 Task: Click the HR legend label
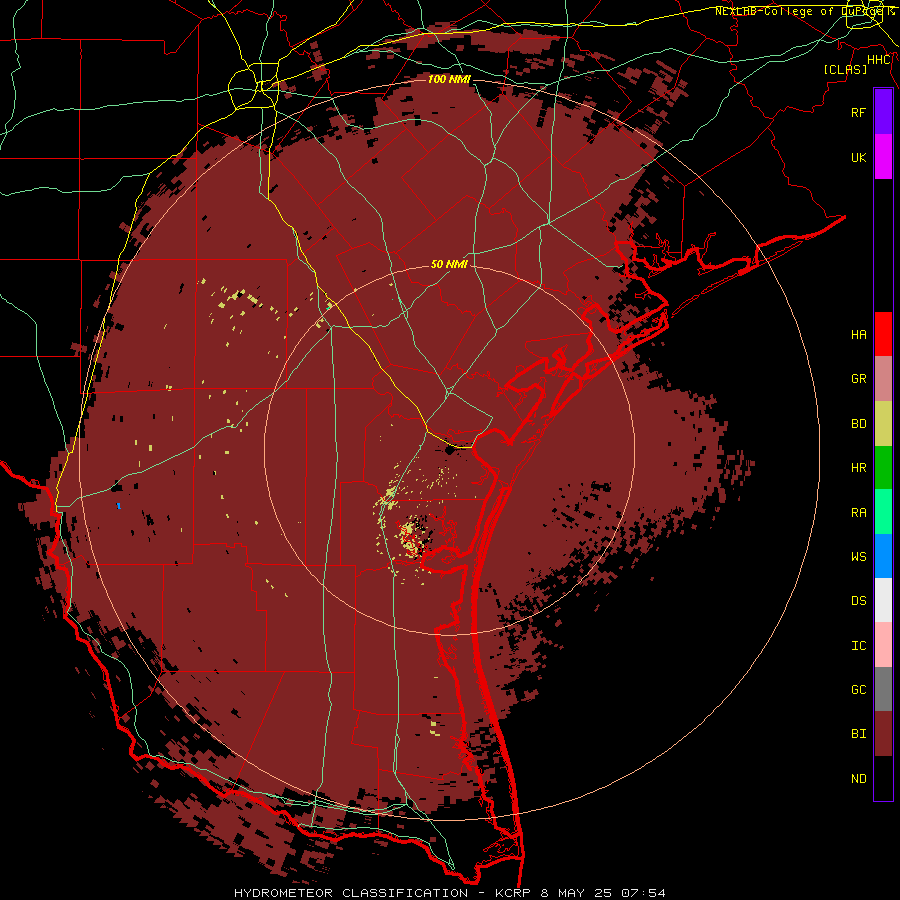[858, 468]
